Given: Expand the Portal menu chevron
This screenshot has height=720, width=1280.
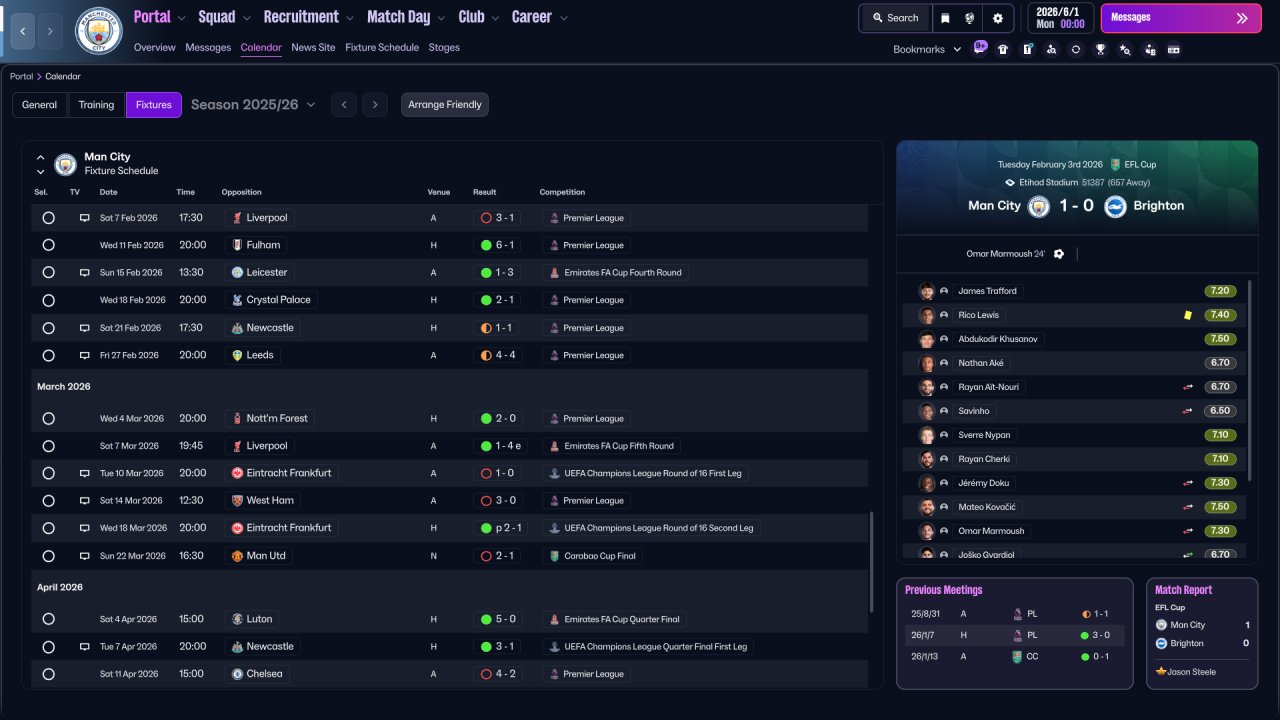Looking at the screenshot, I should (181, 18).
